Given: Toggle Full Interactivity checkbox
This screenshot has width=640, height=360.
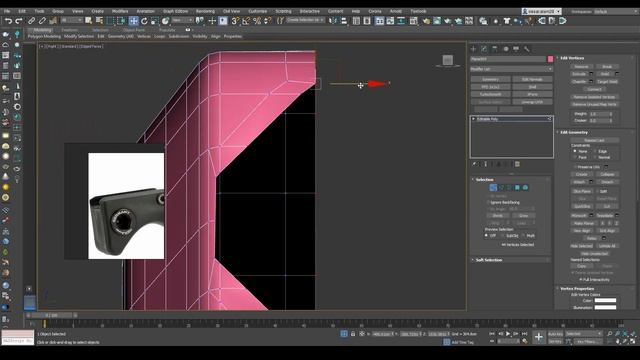Looking at the screenshot, I should point(581,280).
